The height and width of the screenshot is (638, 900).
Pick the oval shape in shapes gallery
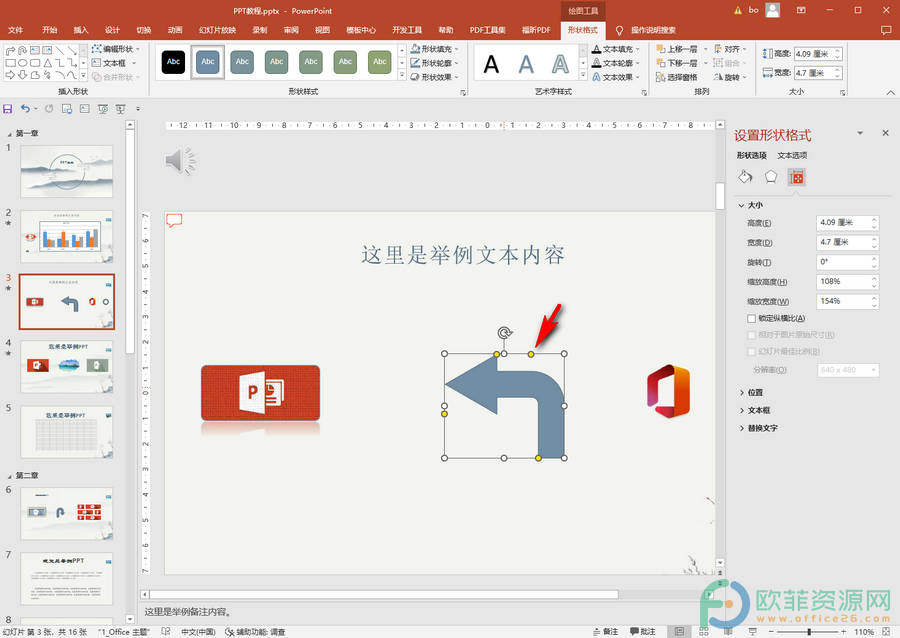point(22,63)
